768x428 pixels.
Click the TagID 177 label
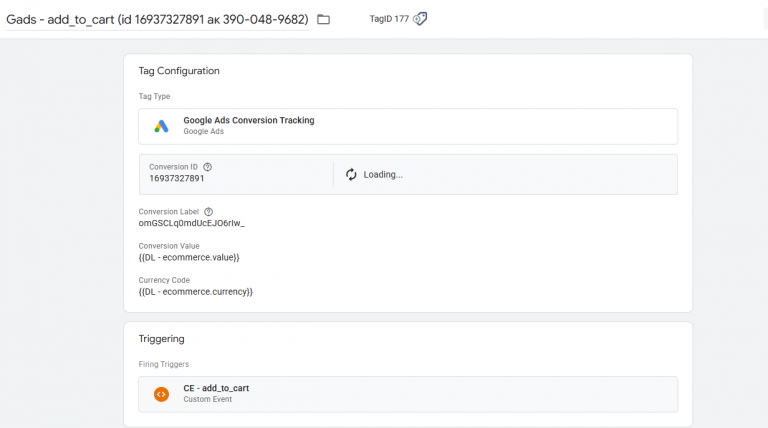[x=389, y=19]
